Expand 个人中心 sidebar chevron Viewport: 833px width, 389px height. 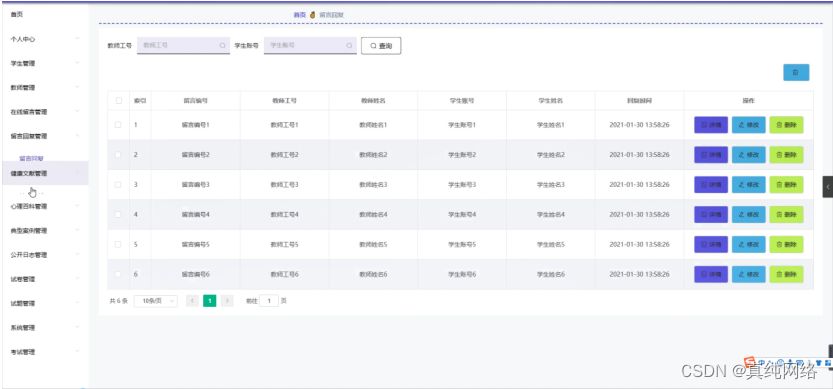coord(78,39)
